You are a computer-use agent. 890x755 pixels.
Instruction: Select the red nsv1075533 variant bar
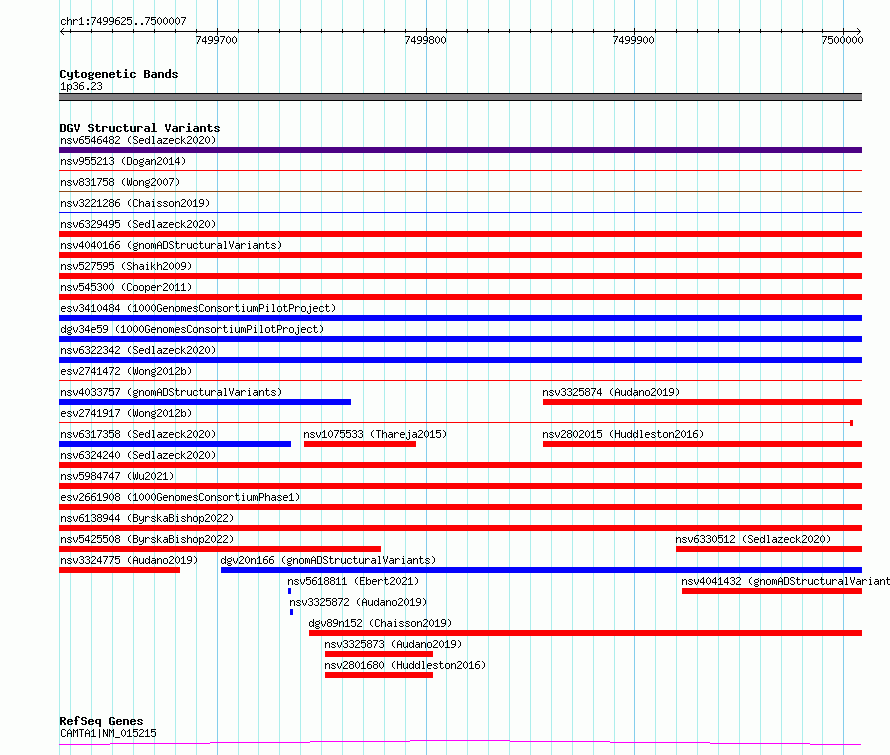click(x=360, y=444)
